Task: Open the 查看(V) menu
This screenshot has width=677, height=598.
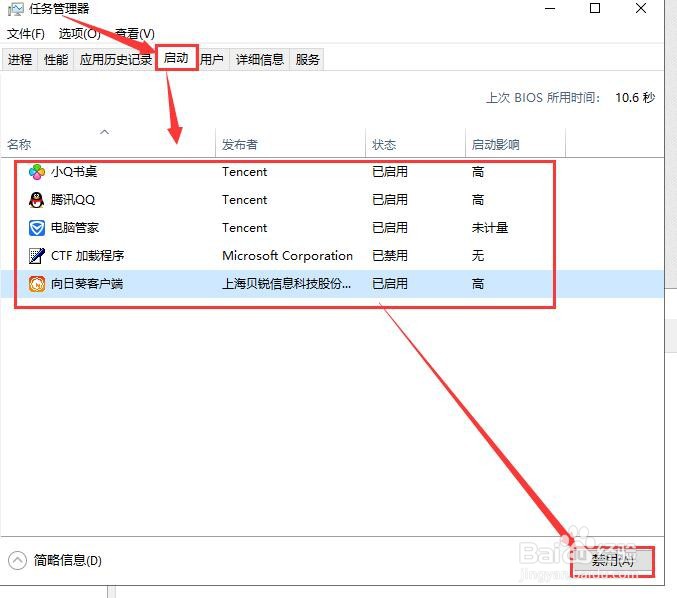Action: point(135,34)
